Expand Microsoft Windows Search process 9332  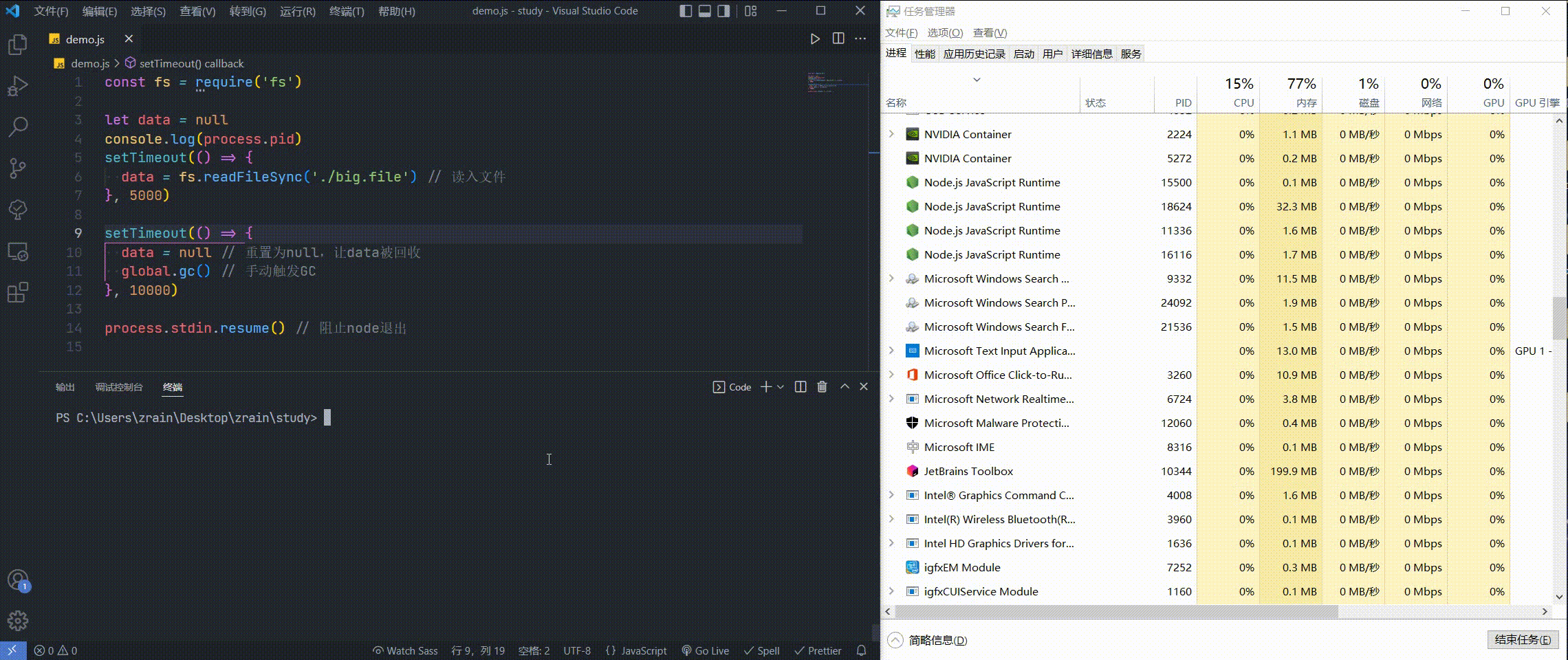(892, 278)
